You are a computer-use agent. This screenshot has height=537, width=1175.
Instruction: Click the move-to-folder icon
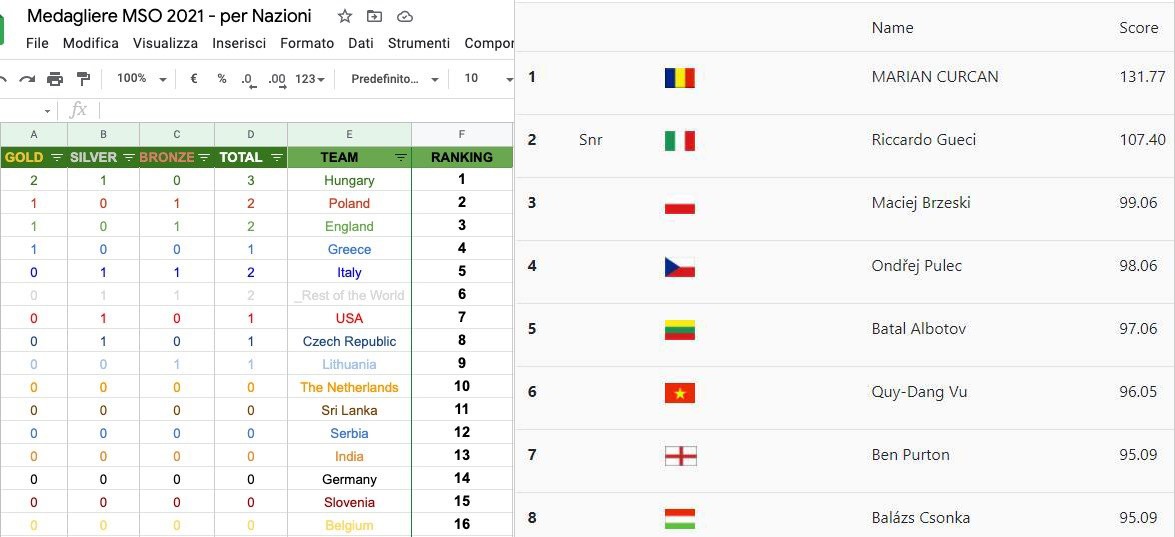click(x=375, y=16)
